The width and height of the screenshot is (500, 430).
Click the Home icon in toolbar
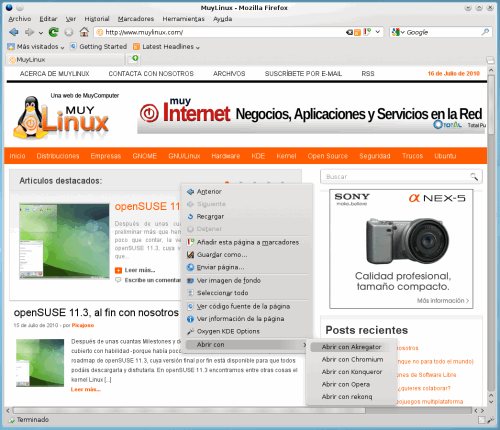click(x=84, y=32)
